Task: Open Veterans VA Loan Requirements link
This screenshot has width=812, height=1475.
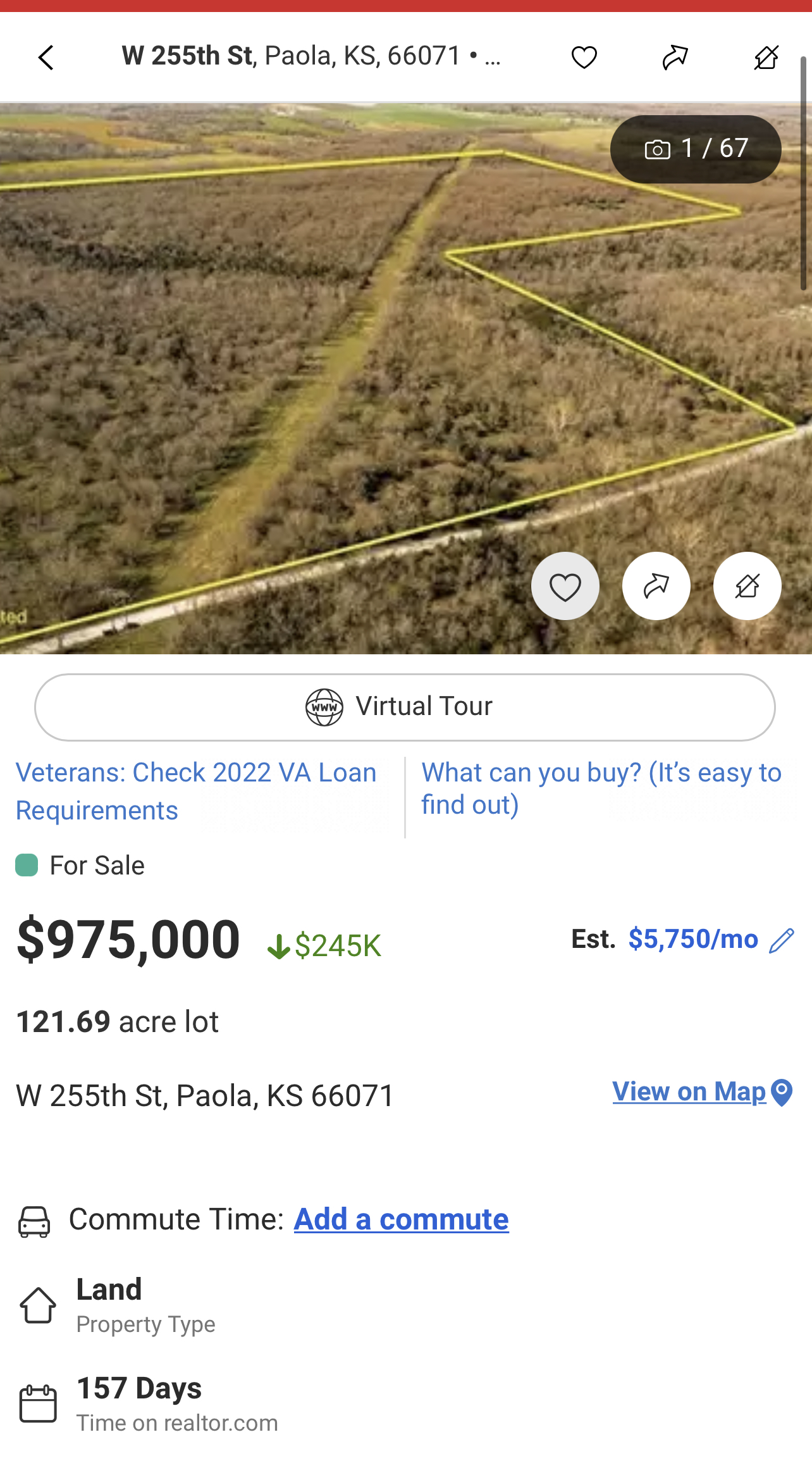Action: pyautogui.click(x=196, y=791)
